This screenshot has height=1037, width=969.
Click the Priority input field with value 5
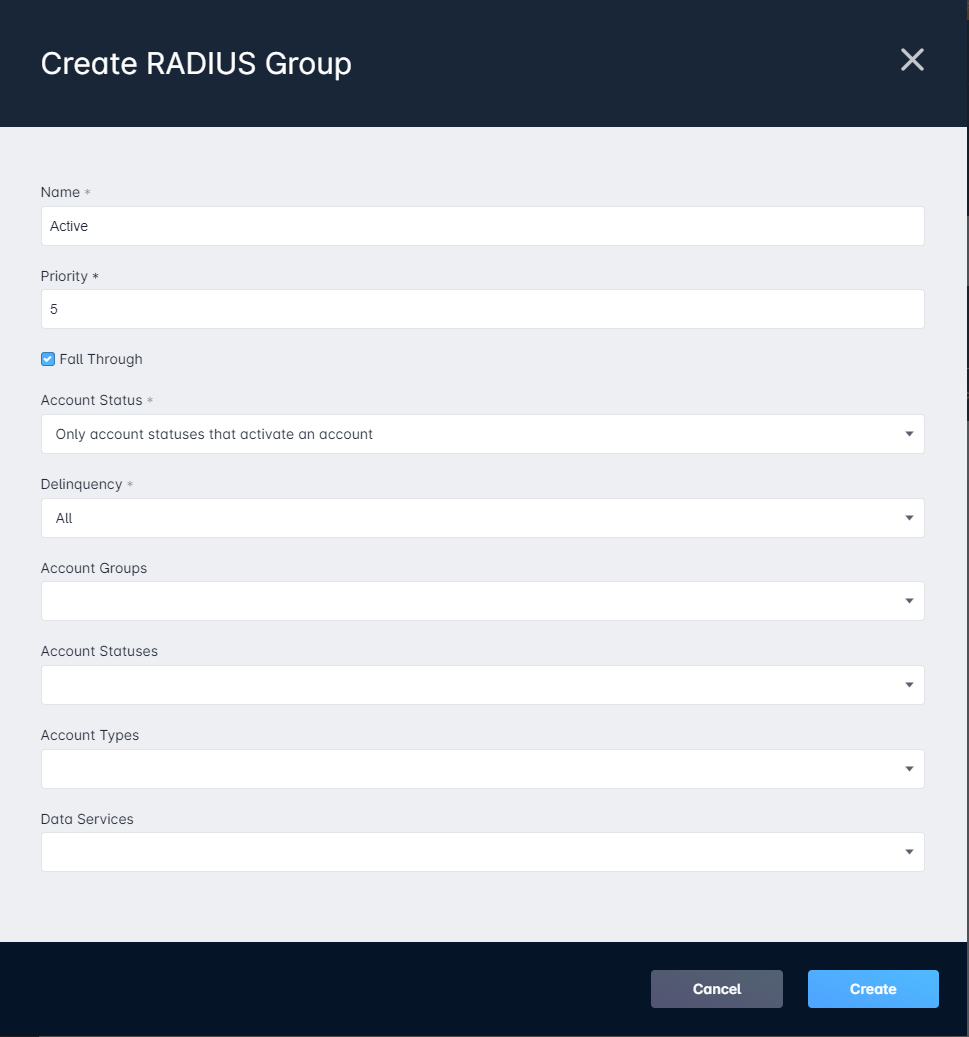pos(482,309)
